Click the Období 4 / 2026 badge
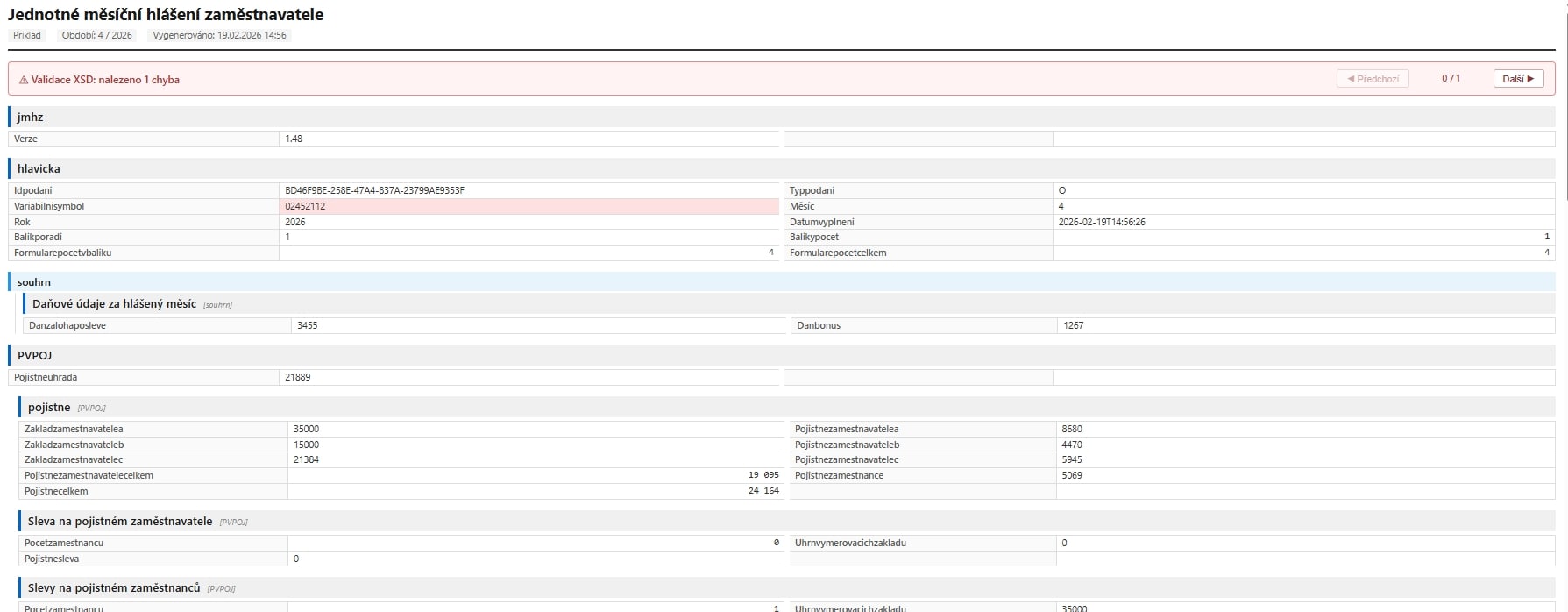Viewport: 1568px width, 612px height. click(x=97, y=35)
